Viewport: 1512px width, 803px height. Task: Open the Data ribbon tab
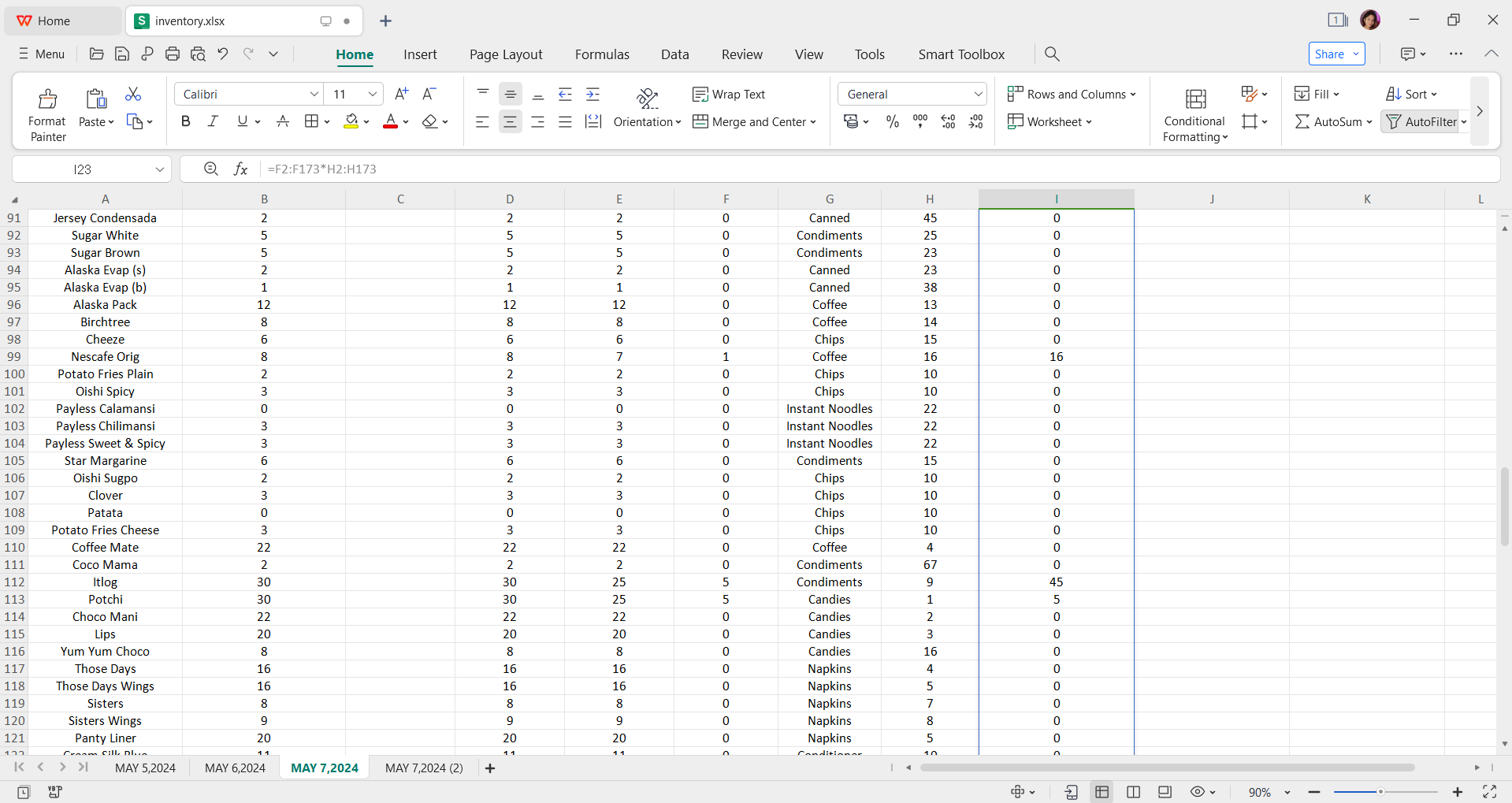pos(675,54)
